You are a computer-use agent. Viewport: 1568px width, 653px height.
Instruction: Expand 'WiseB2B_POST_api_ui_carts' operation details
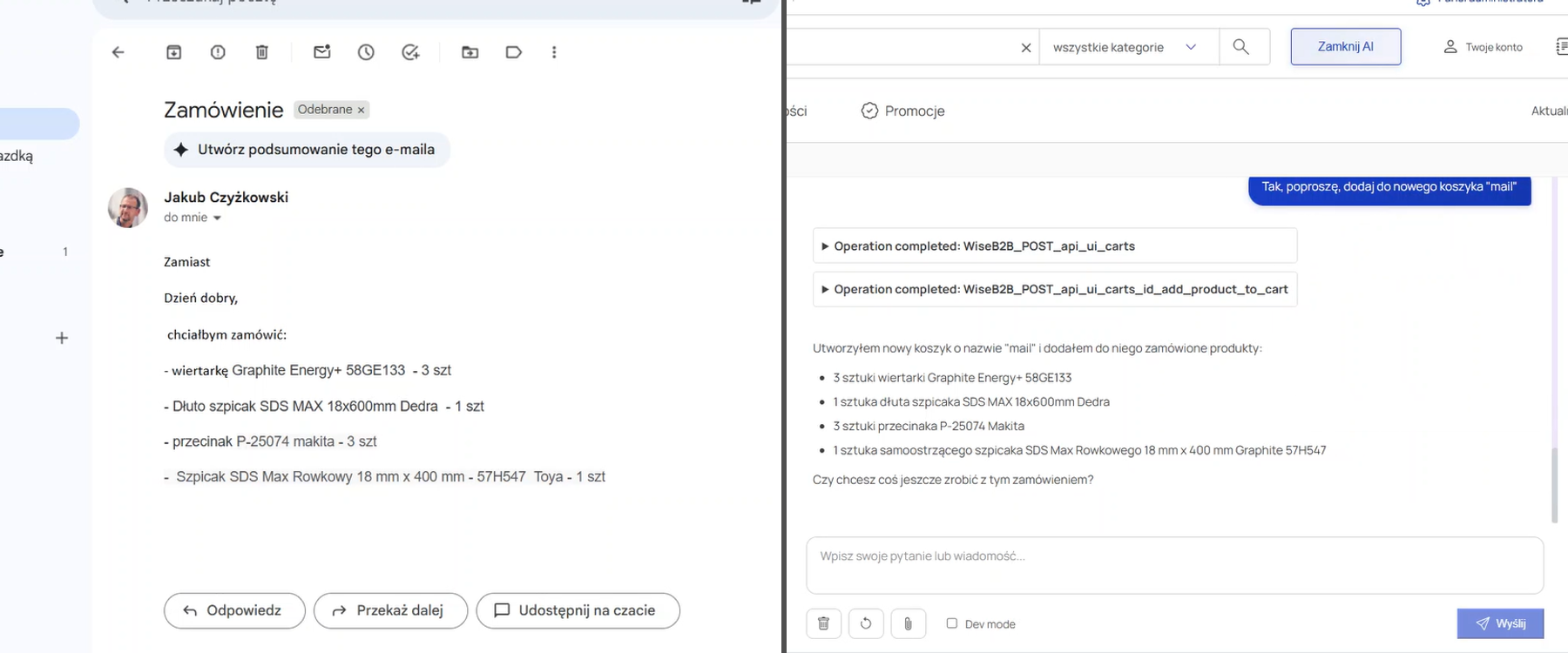(x=1055, y=246)
